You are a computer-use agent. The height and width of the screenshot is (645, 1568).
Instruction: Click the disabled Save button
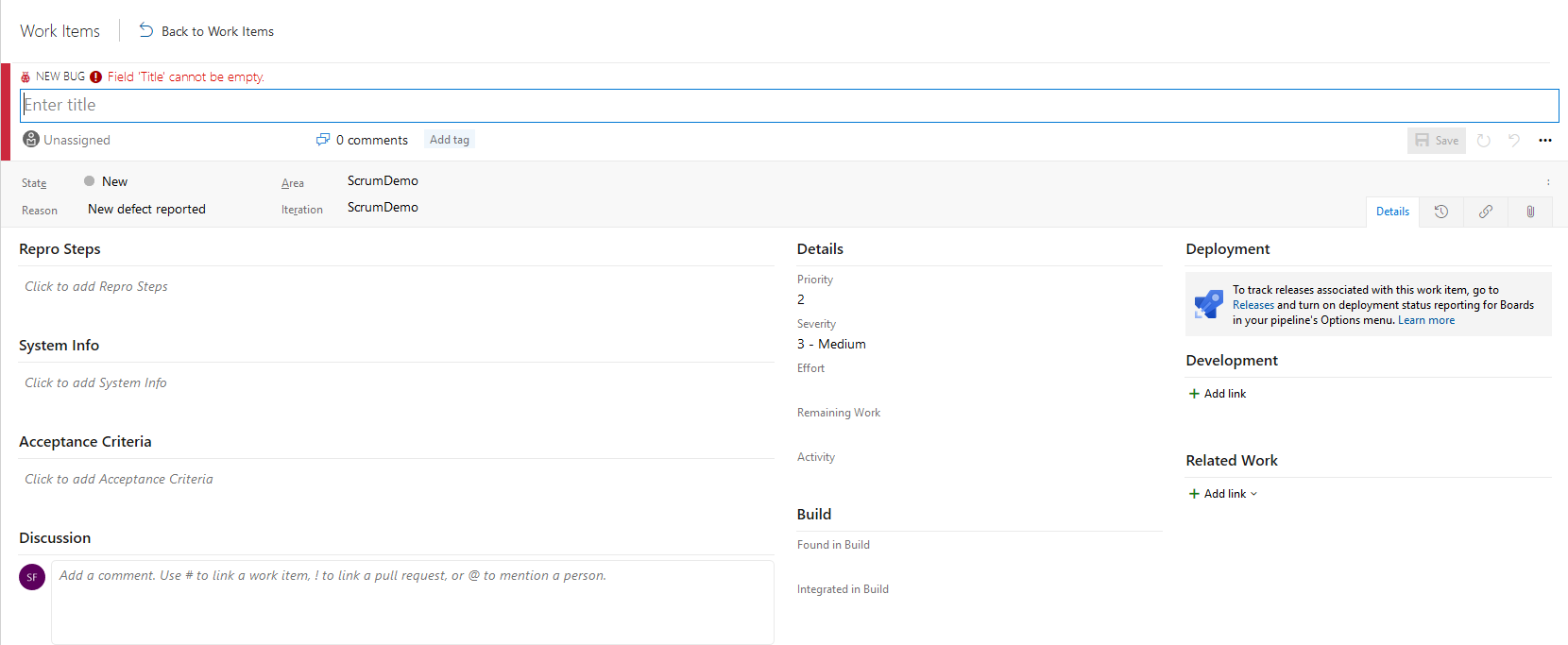coord(1436,141)
